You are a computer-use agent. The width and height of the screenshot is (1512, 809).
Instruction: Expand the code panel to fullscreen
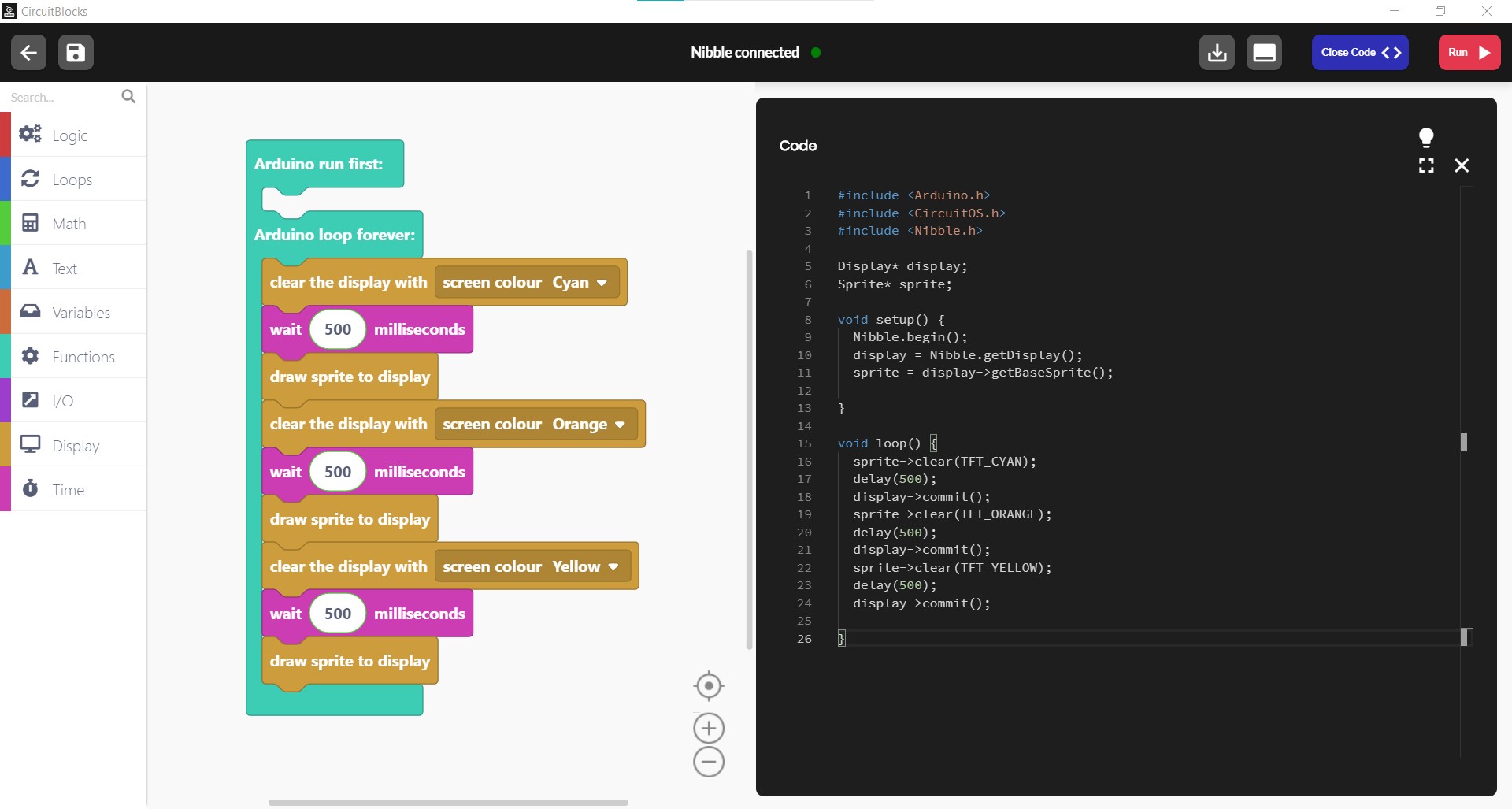tap(1426, 165)
